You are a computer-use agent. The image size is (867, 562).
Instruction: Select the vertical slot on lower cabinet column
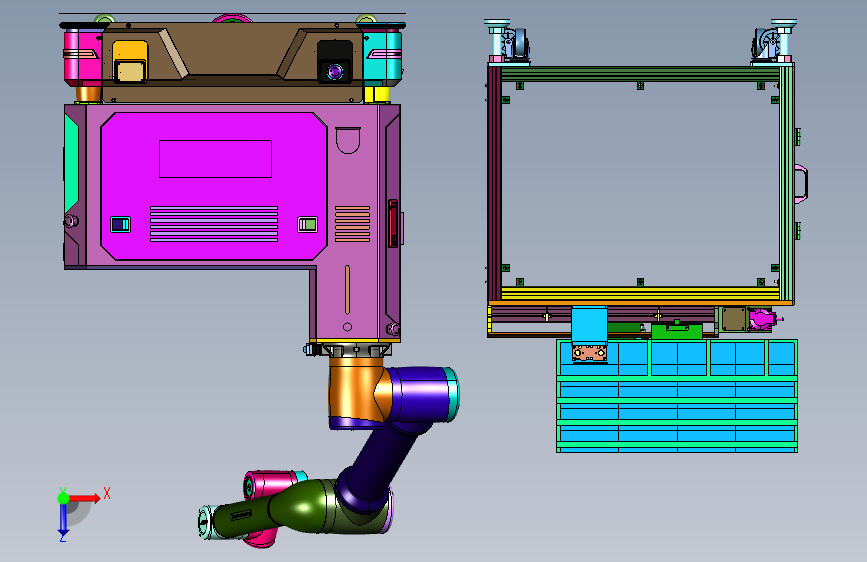tap(347, 290)
